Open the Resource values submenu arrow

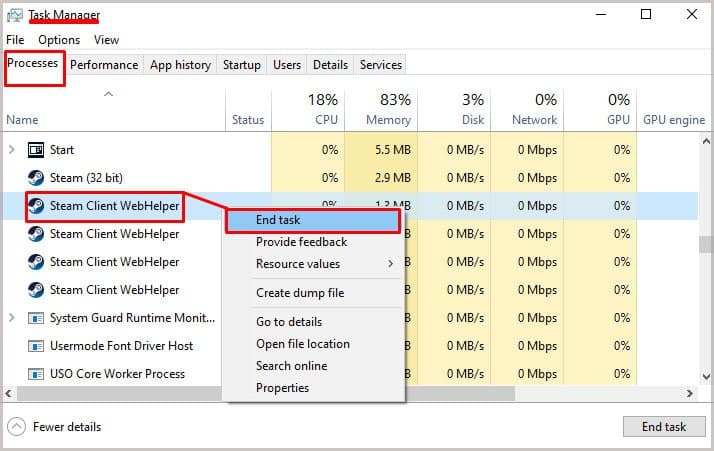click(390, 264)
